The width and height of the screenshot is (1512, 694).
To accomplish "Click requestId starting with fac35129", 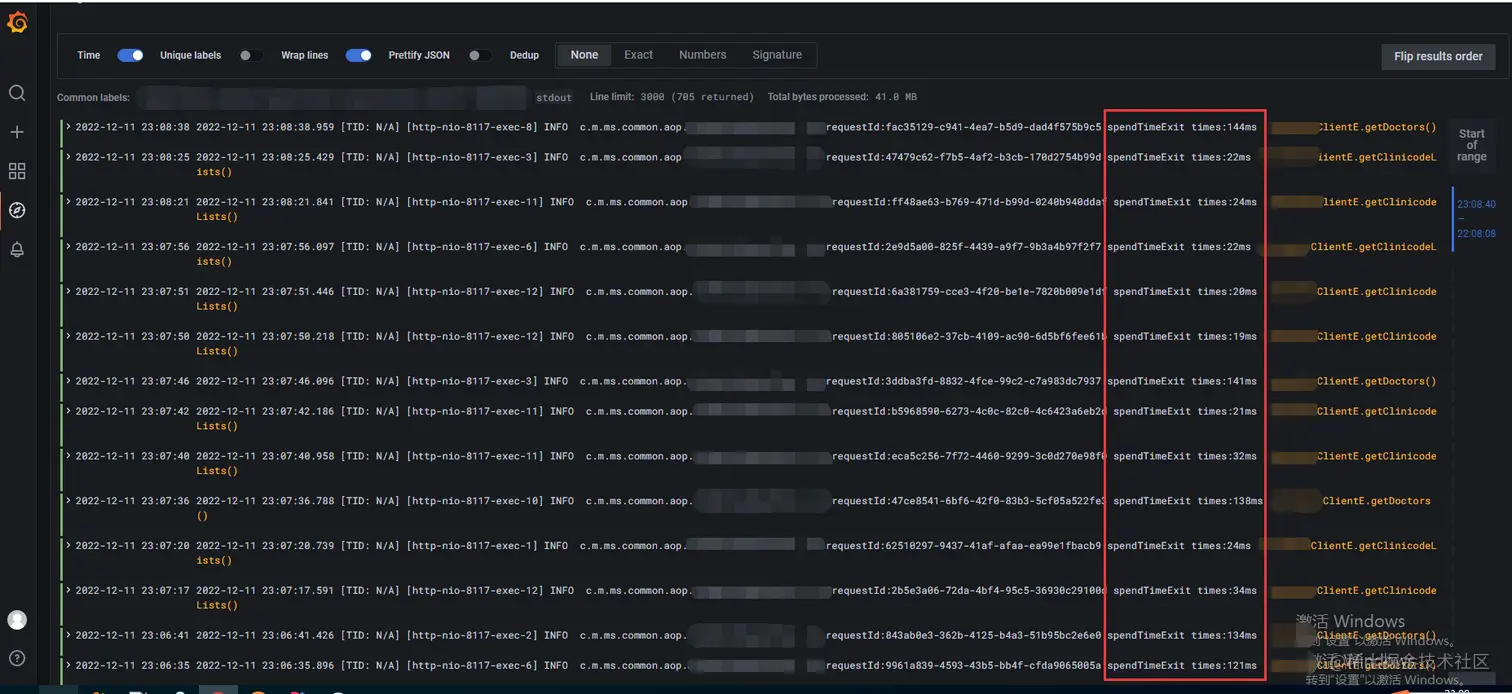I will [x=963, y=127].
